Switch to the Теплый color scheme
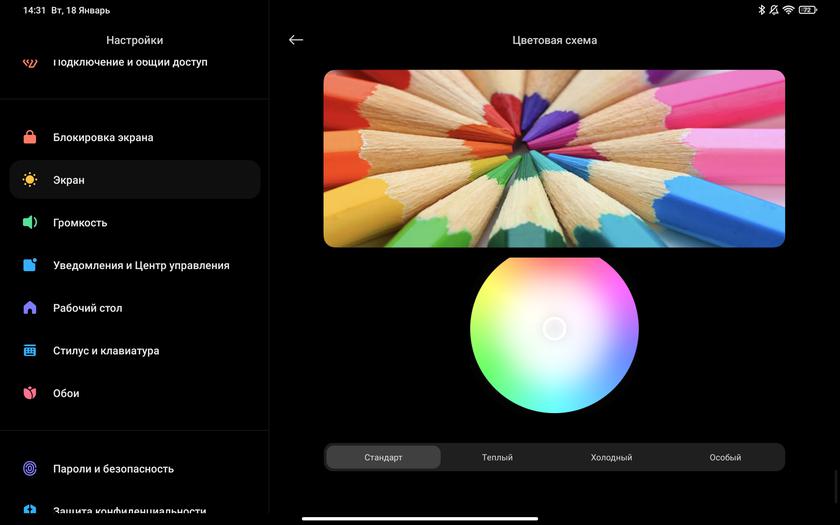This screenshot has height=525, width=840. 497,457
